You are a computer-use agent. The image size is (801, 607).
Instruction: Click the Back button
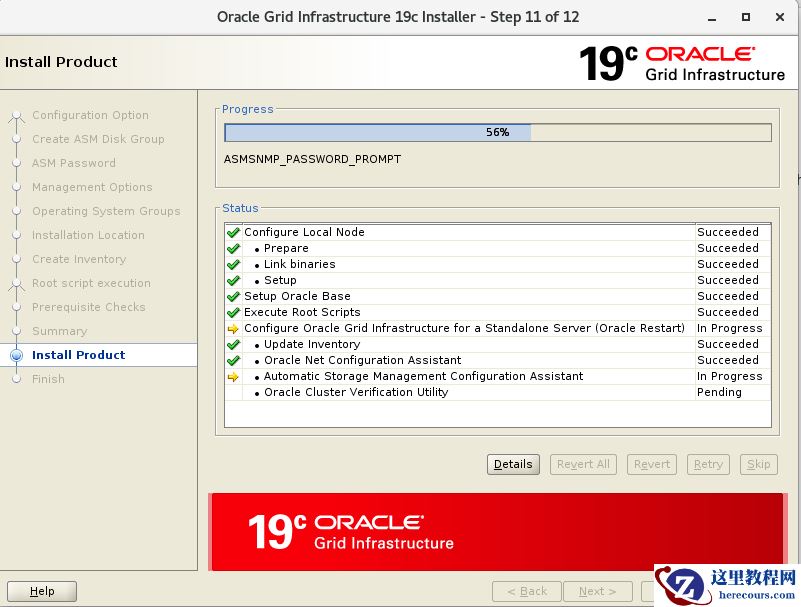(x=527, y=591)
